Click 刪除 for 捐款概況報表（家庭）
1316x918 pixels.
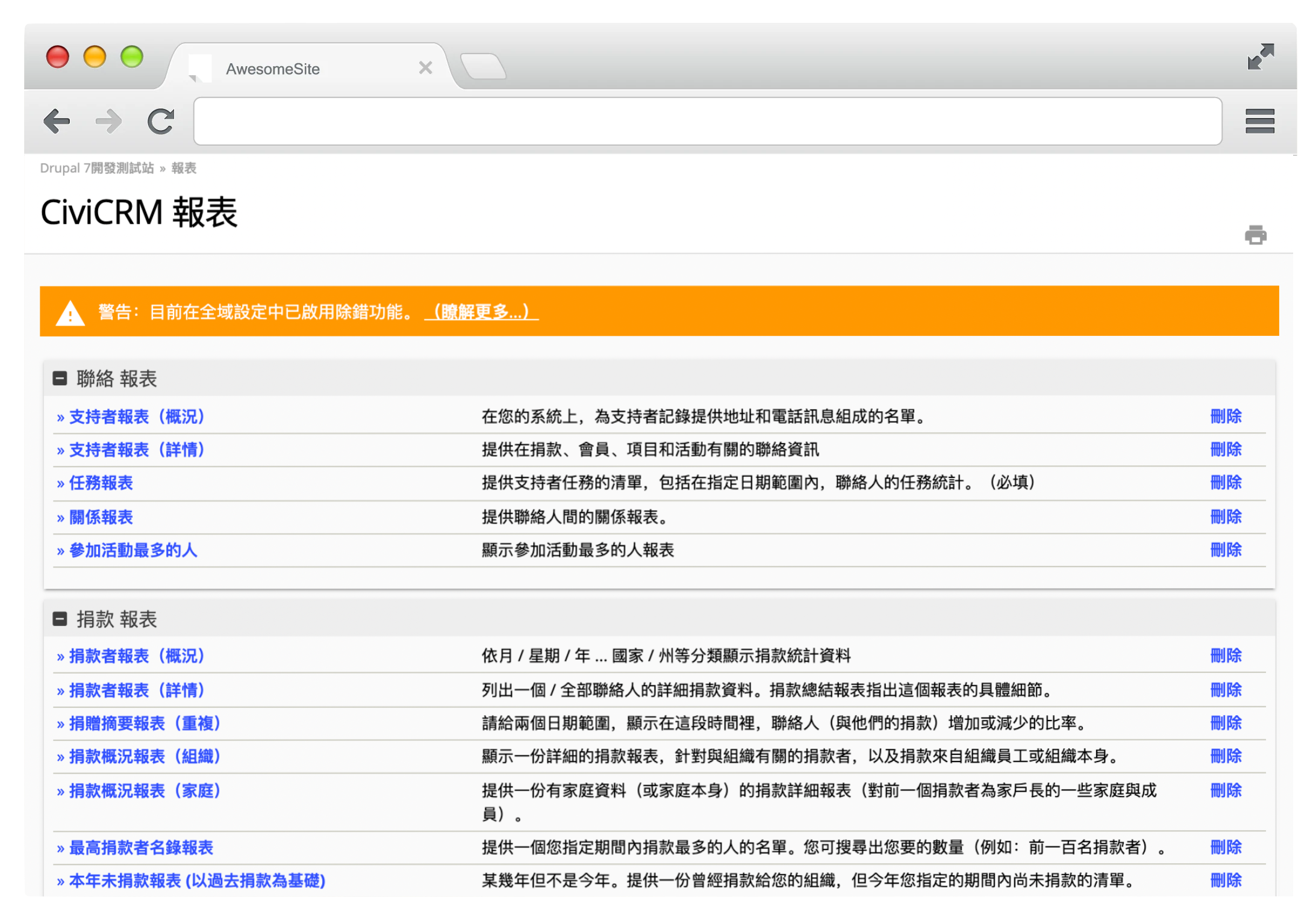1226,790
